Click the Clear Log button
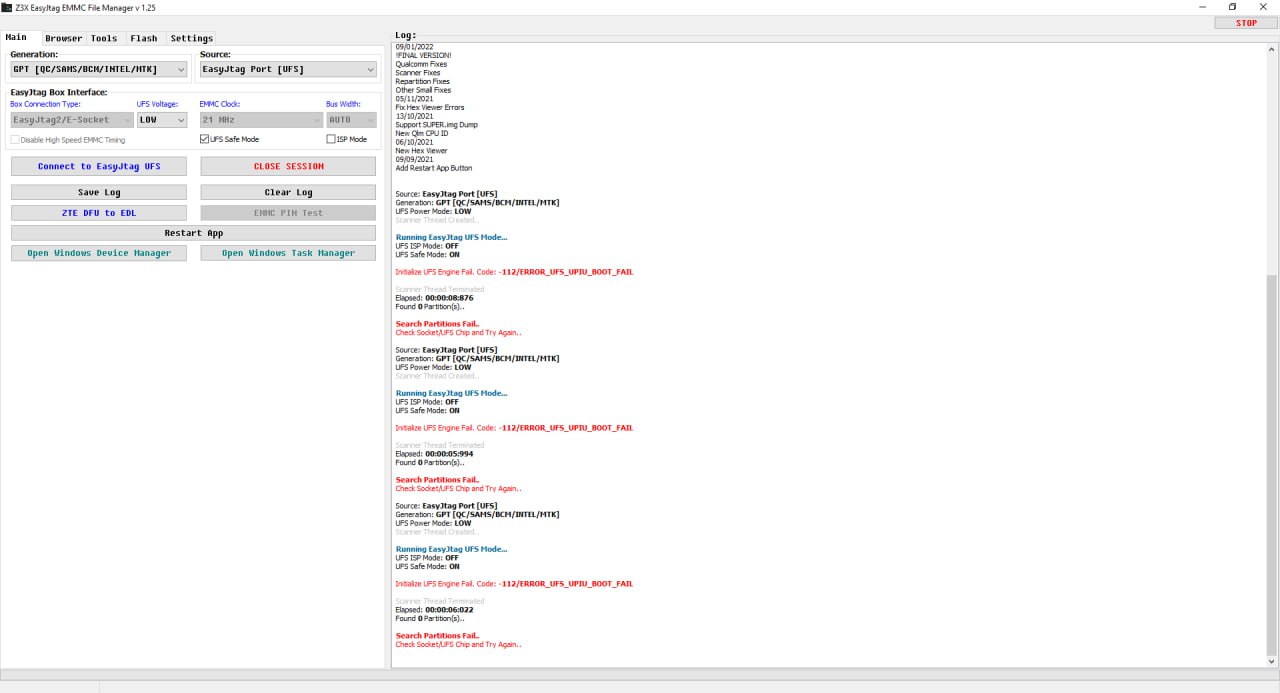 tap(288, 192)
